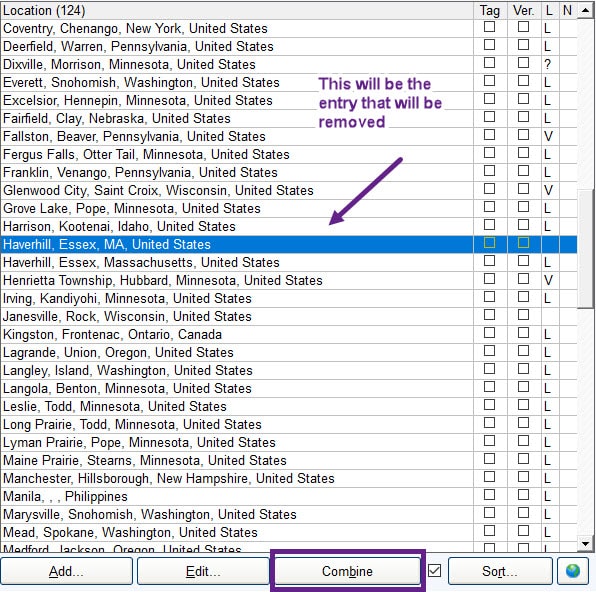Toggle the checkbox next to Combine

[x=434, y=571]
